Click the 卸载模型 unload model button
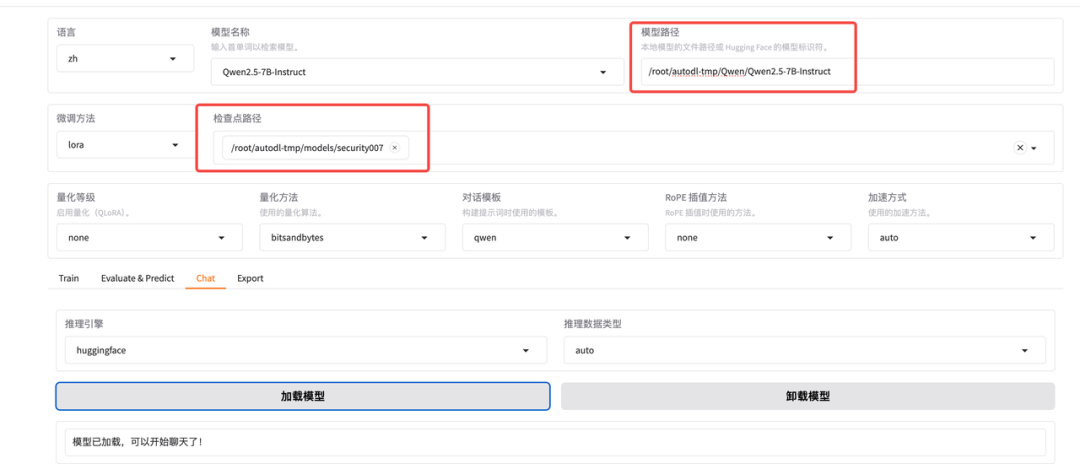Image resolution: width=1080 pixels, height=469 pixels. click(x=807, y=397)
